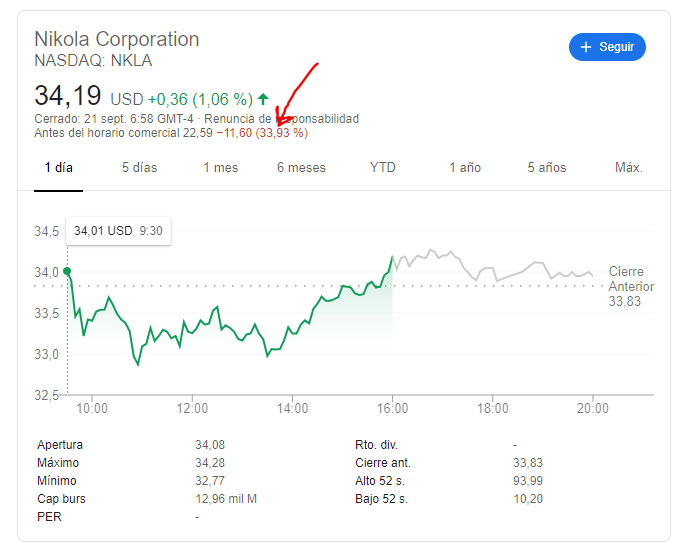The height and width of the screenshot is (558, 681).
Task: Click the pre-market change −11,60 value
Action: tap(234, 133)
